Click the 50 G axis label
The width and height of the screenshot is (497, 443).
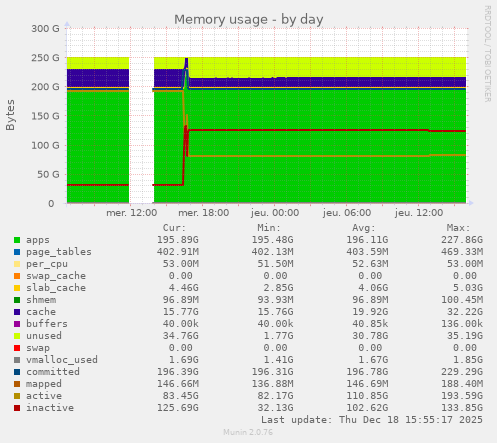click(x=48, y=174)
